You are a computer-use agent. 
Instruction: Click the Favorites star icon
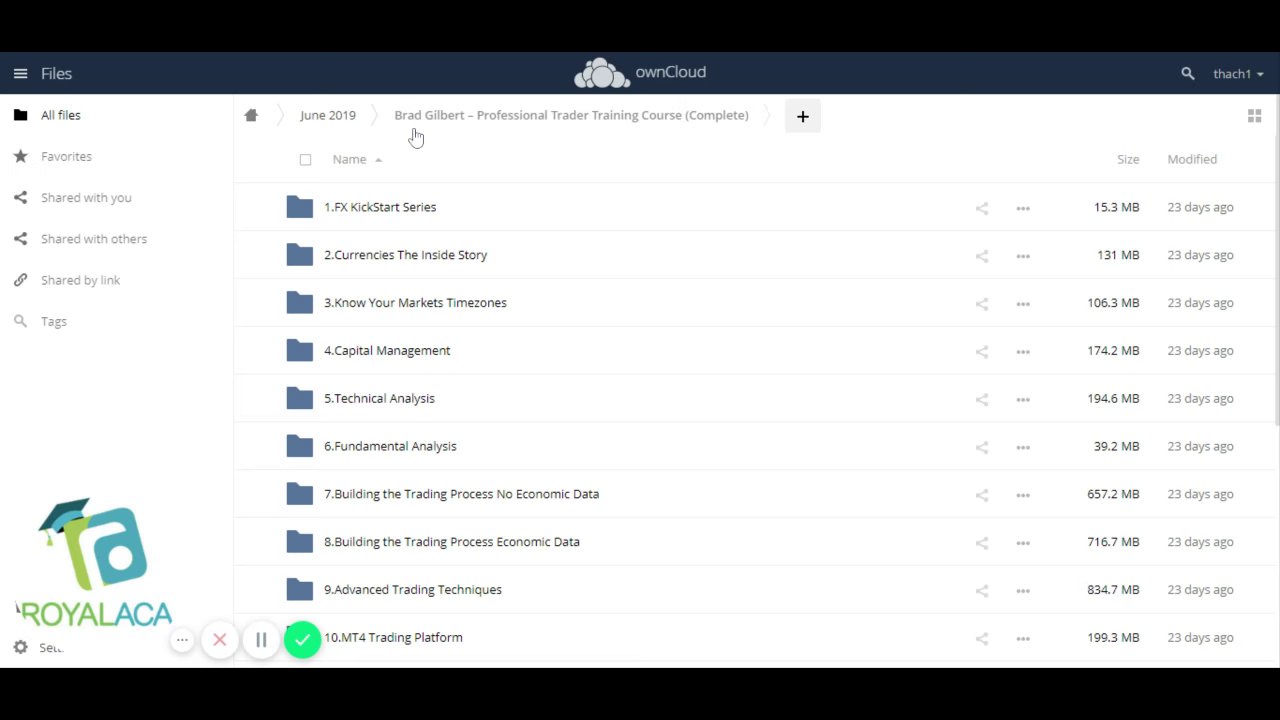coord(20,156)
